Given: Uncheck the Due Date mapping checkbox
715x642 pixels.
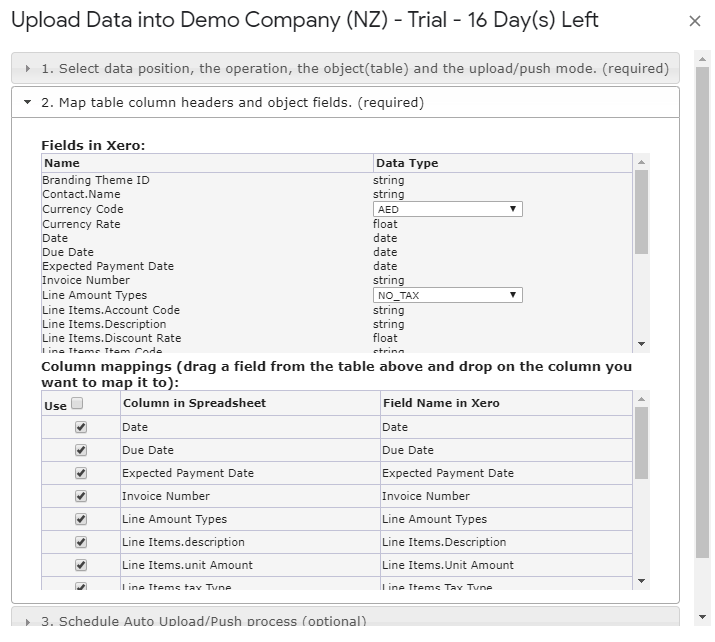Looking at the screenshot, I should pyautogui.click(x=81, y=450).
